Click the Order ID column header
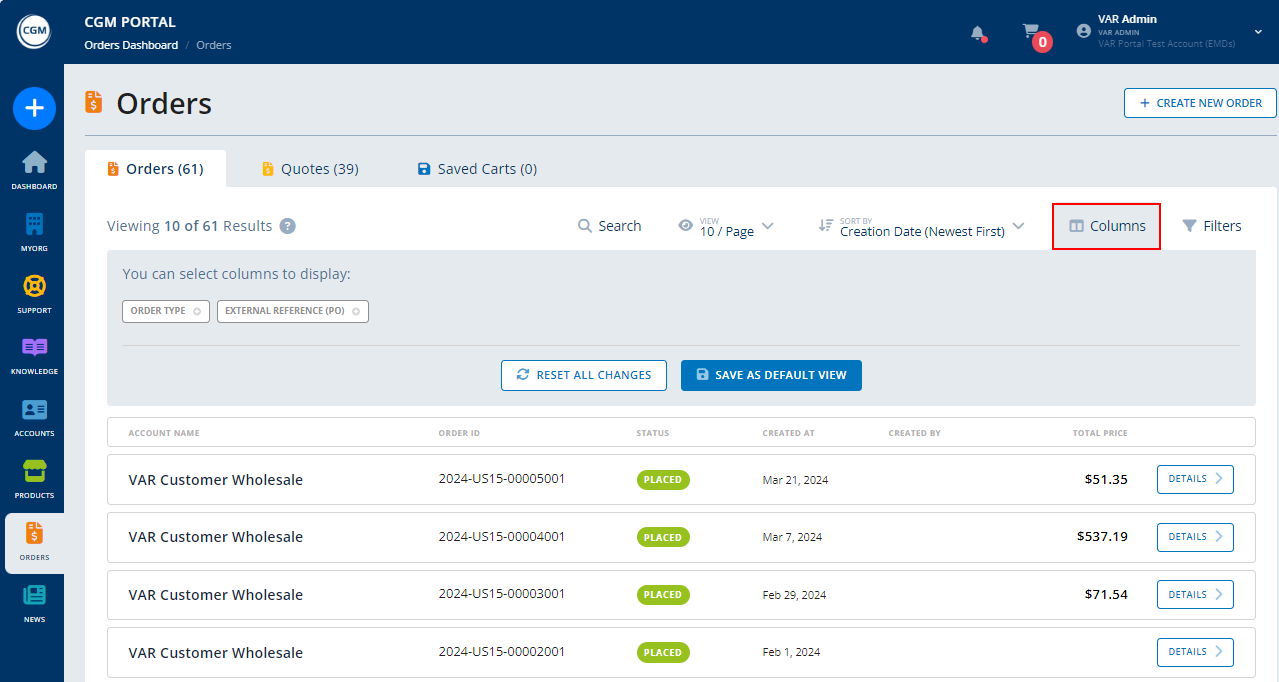 tap(459, 433)
